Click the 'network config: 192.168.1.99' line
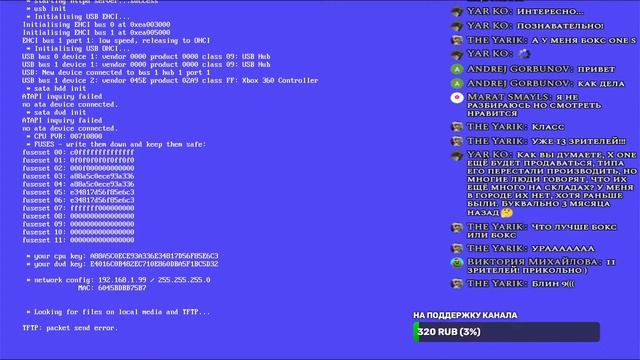The image size is (640, 360). tap(118, 280)
